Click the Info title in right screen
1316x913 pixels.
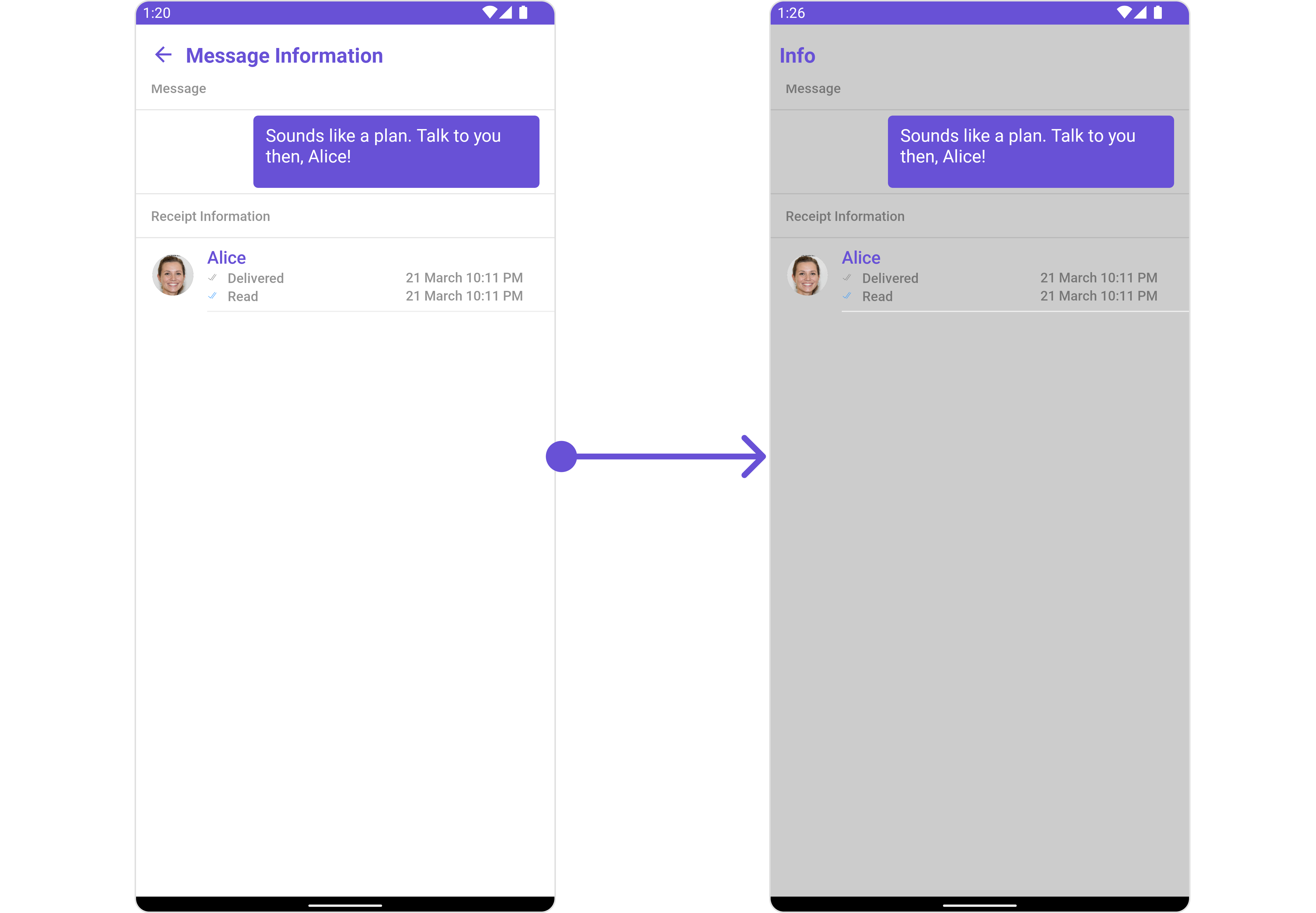point(797,56)
